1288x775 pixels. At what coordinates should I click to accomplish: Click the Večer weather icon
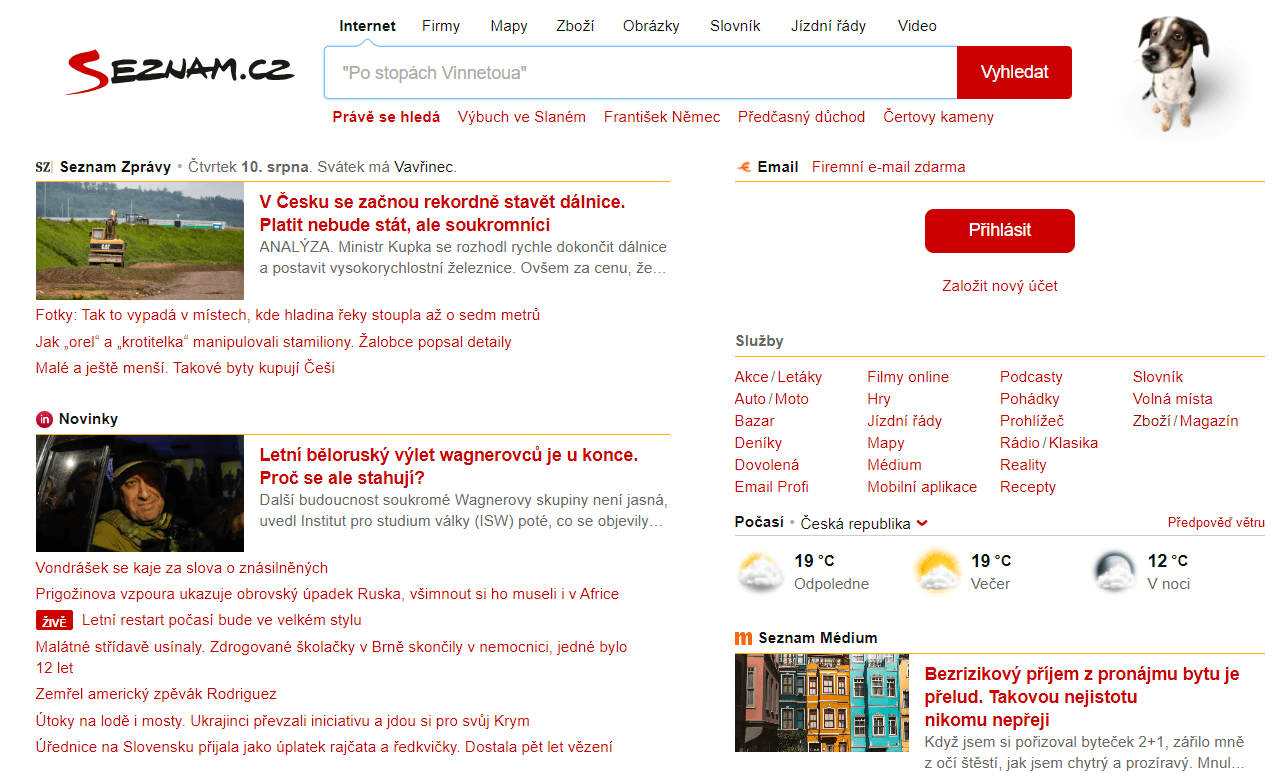(x=937, y=572)
